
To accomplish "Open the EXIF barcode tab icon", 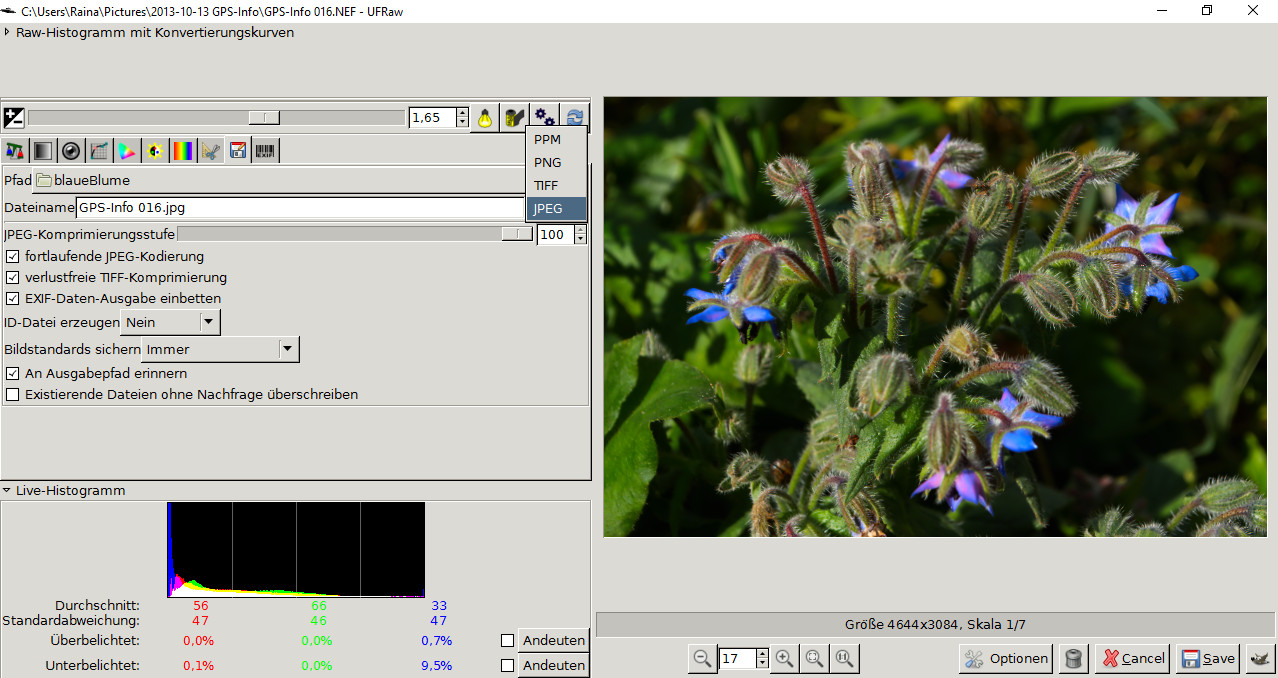I will pyautogui.click(x=266, y=151).
